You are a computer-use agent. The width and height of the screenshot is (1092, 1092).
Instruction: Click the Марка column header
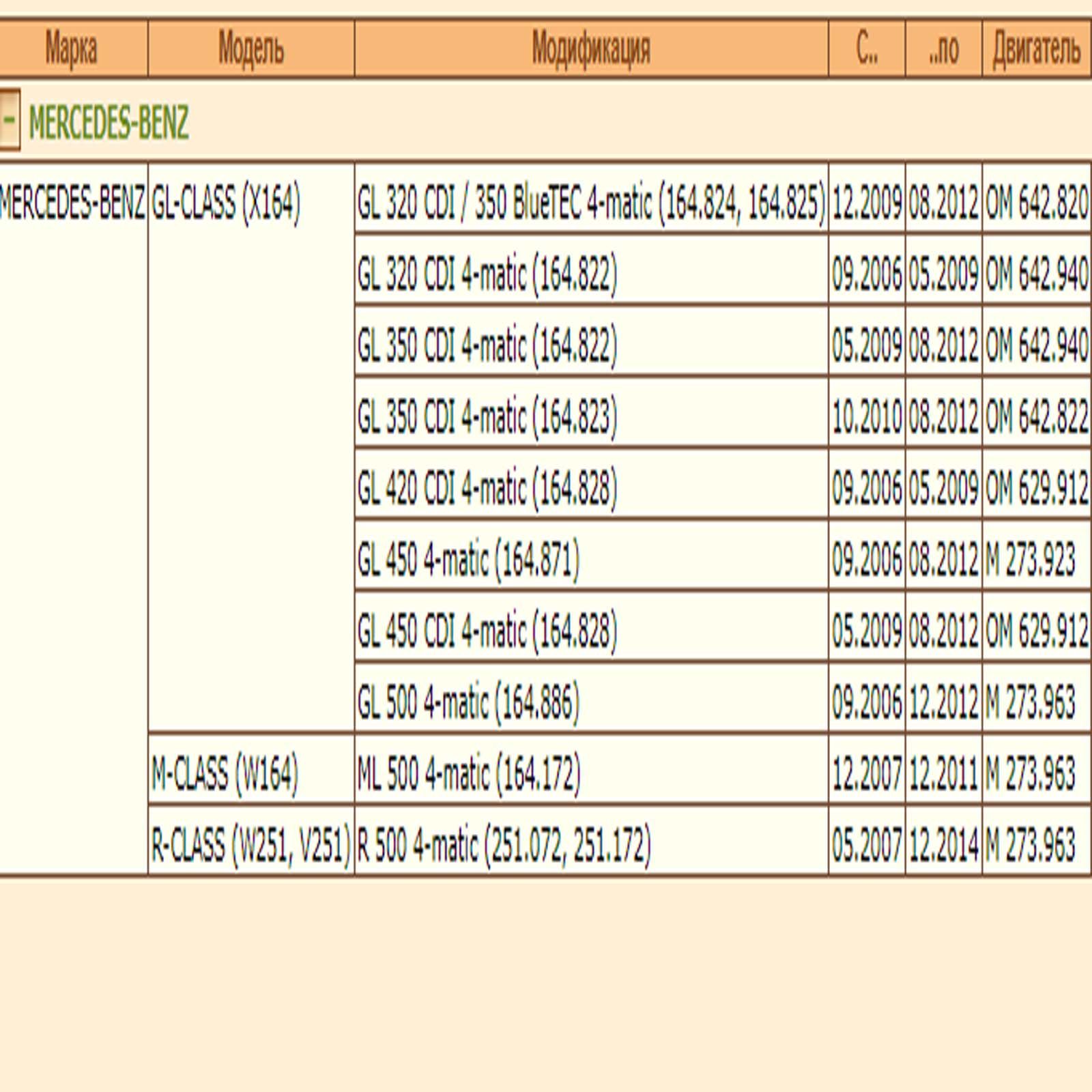point(72,49)
